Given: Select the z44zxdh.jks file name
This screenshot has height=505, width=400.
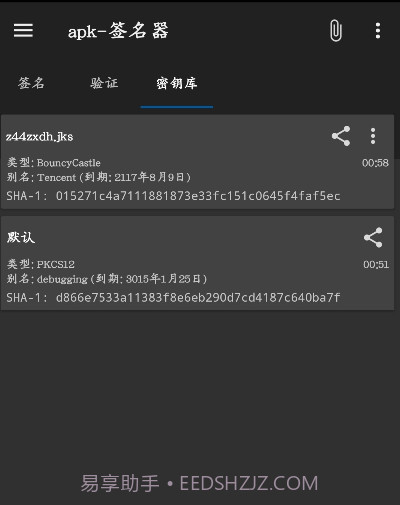Looking at the screenshot, I should (x=39, y=137).
